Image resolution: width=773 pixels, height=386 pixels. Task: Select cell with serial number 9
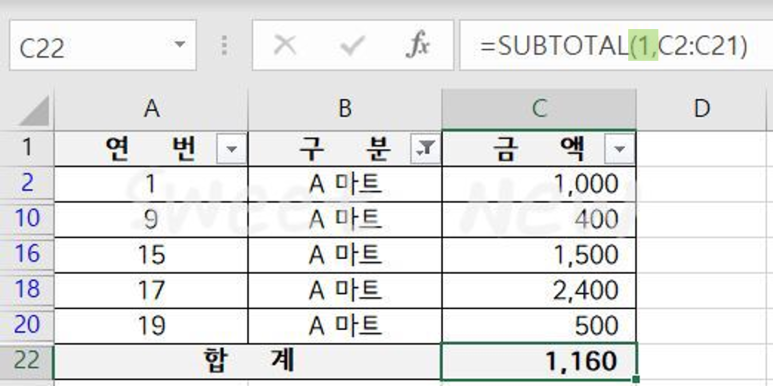[x=151, y=219]
